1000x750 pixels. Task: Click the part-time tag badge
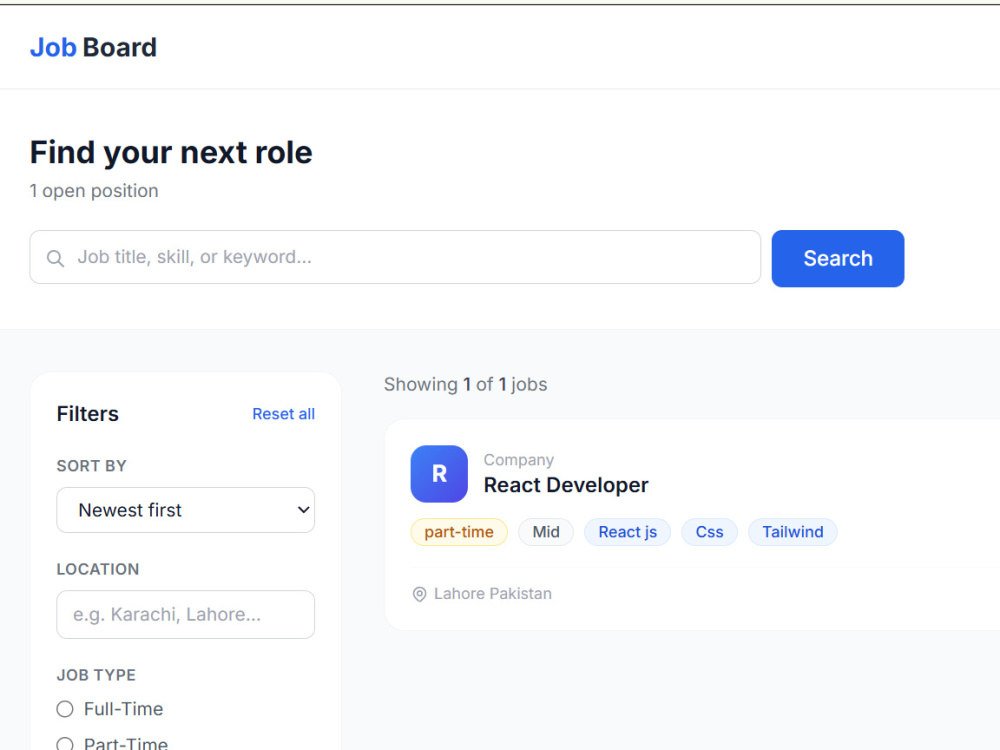tap(459, 532)
